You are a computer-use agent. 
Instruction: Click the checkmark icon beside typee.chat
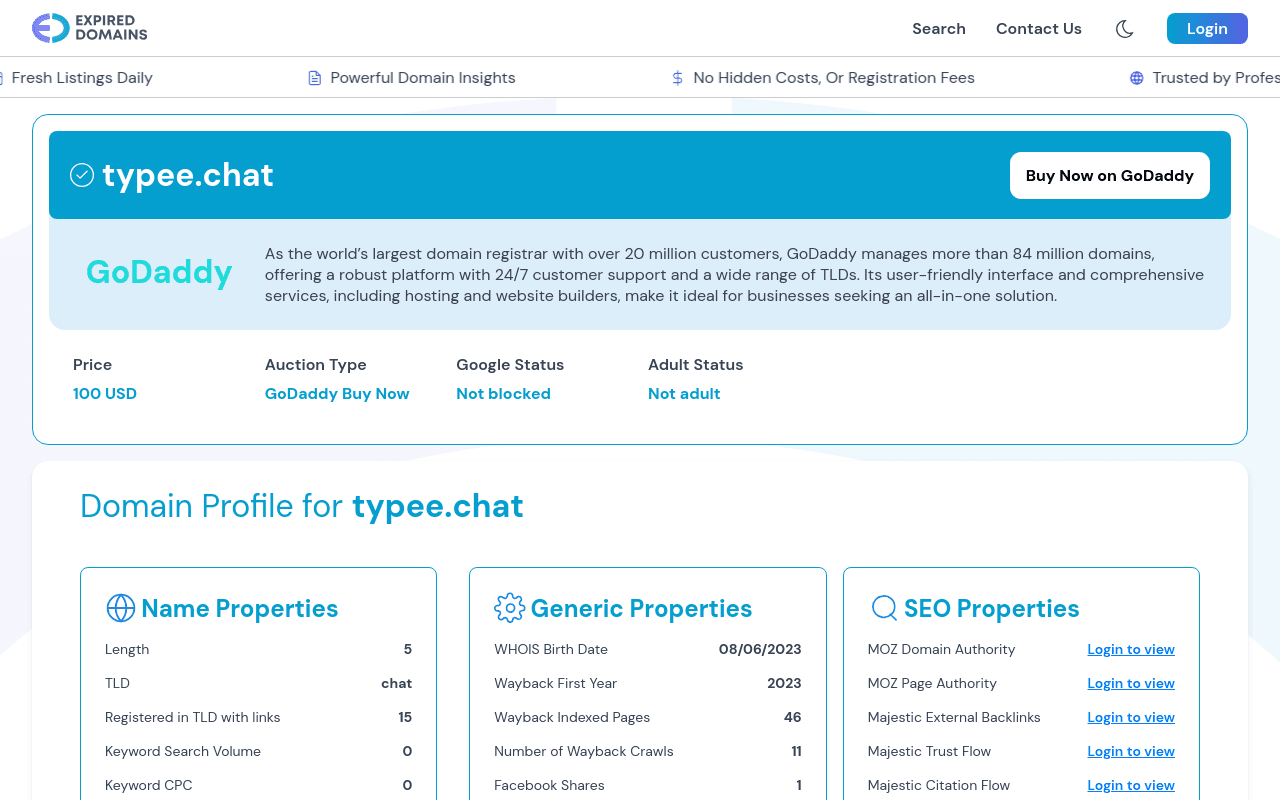pyautogui.click(x=82, y=175)
